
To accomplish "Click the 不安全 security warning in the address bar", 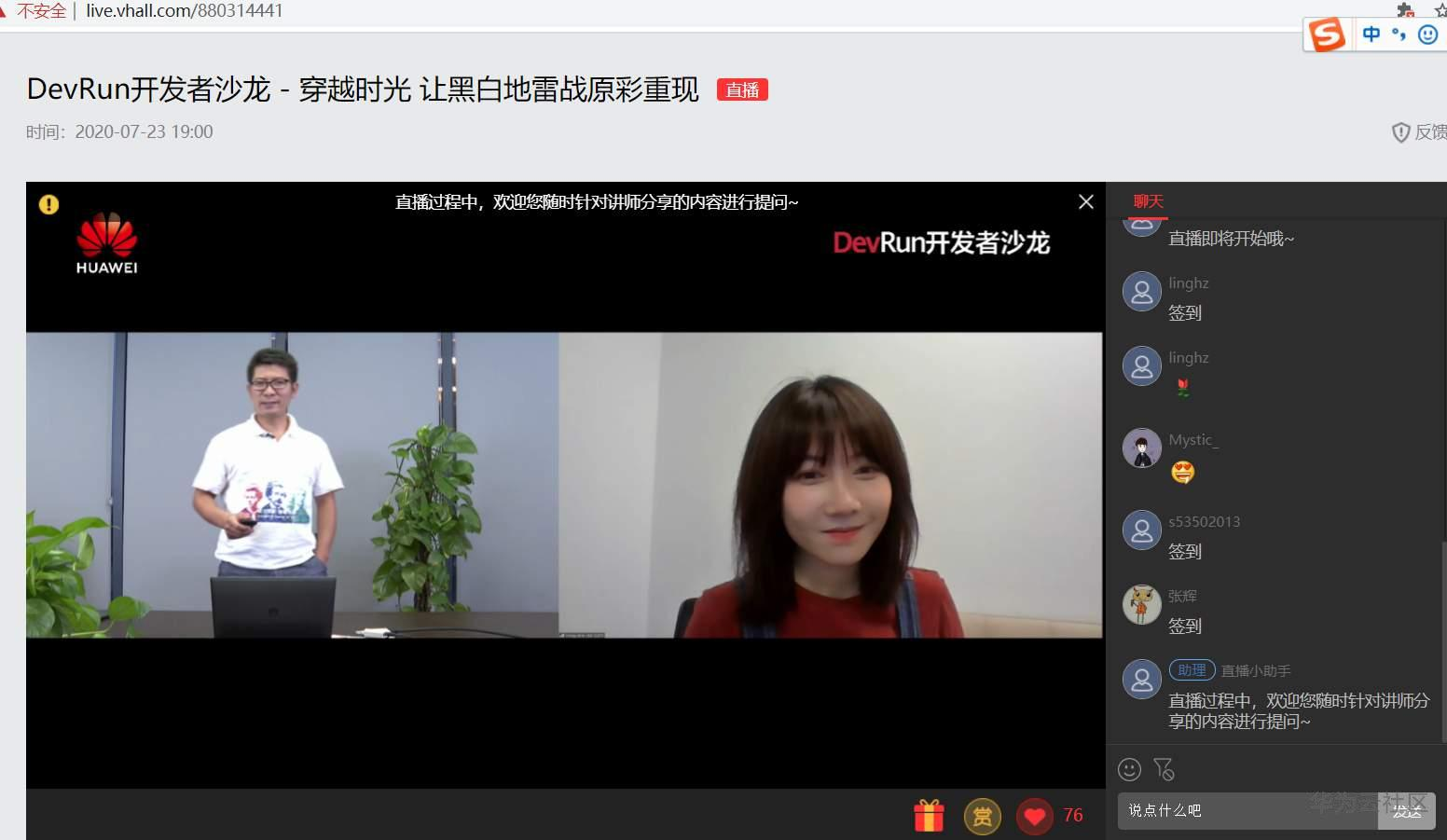I will point(41,11).
